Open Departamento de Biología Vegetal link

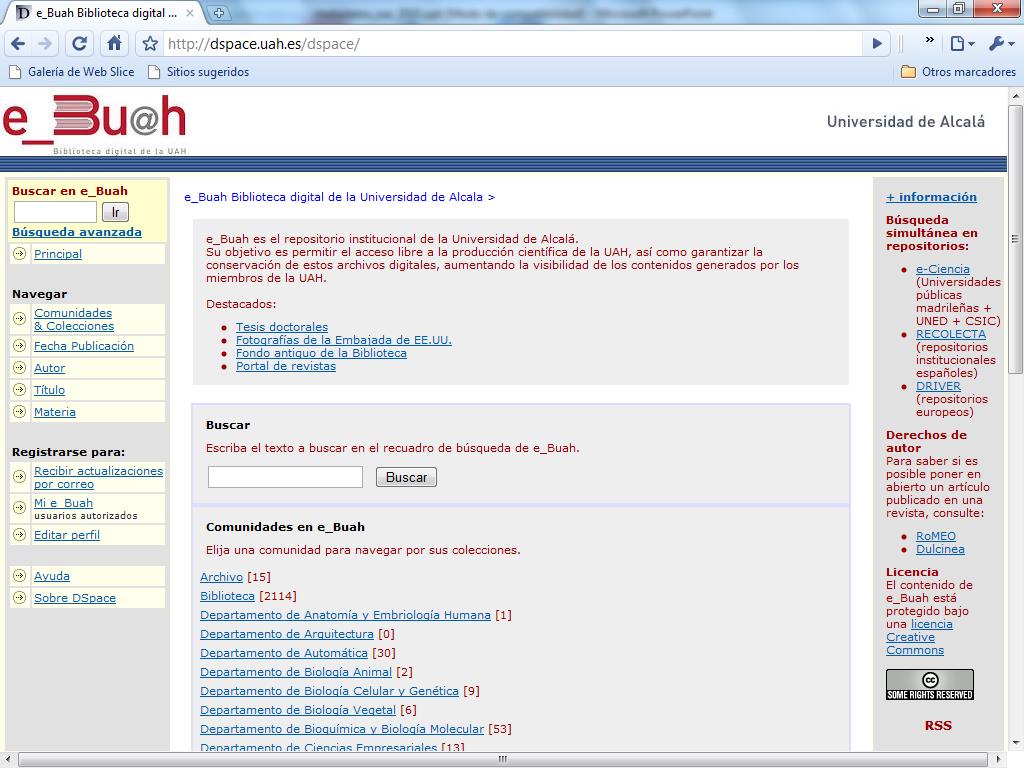coord(298,709)
